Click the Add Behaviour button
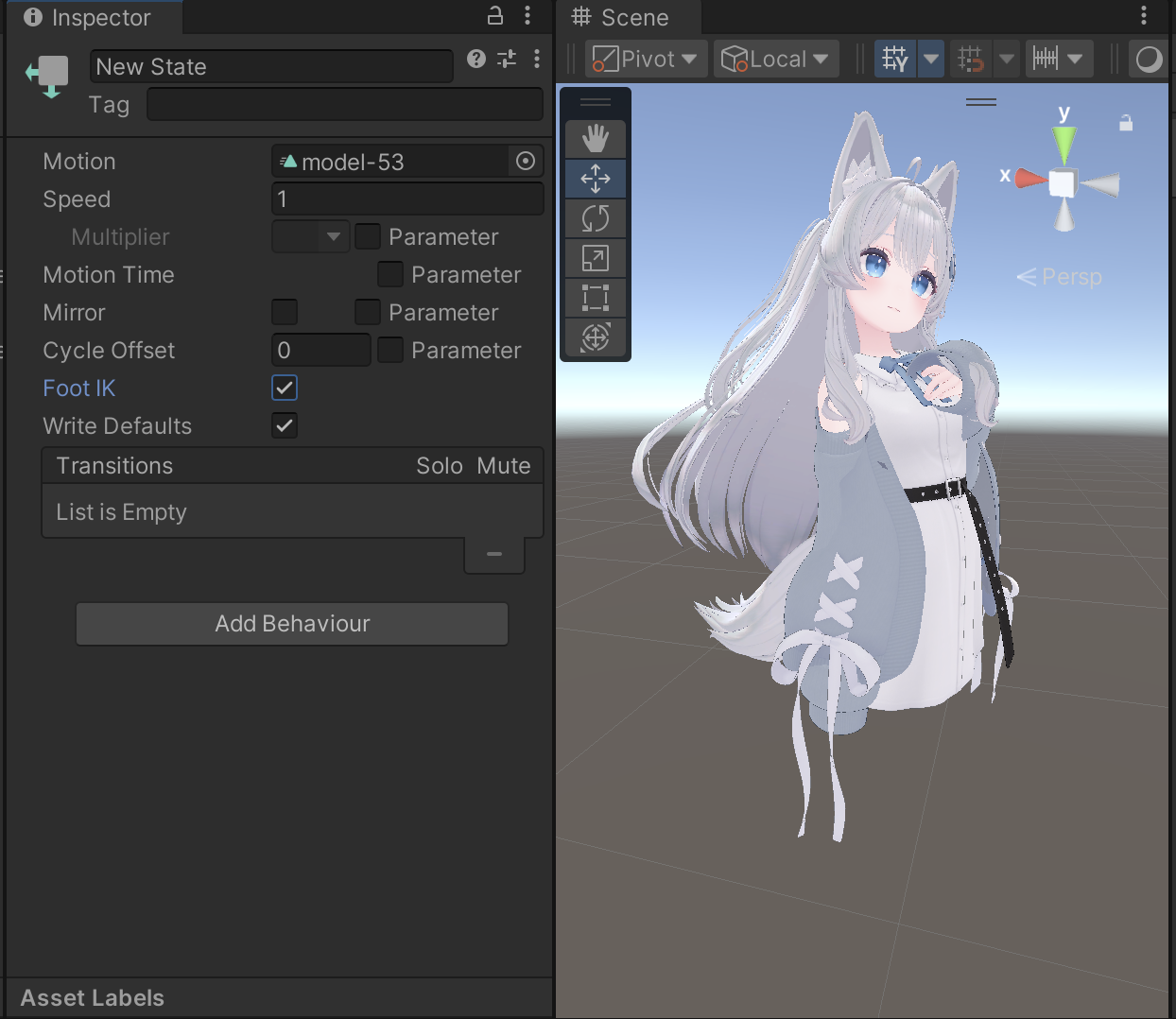Viewport: 1176px width, 1019px height. [292, 624]
